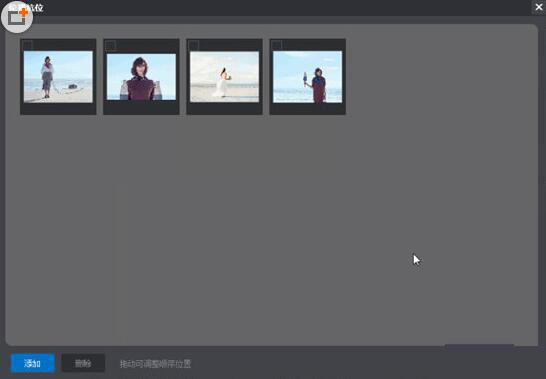This screenshot has width=546, height=379.
Task: Tick checkbox on the close-up portrait photo
Action: click(111, 45)
